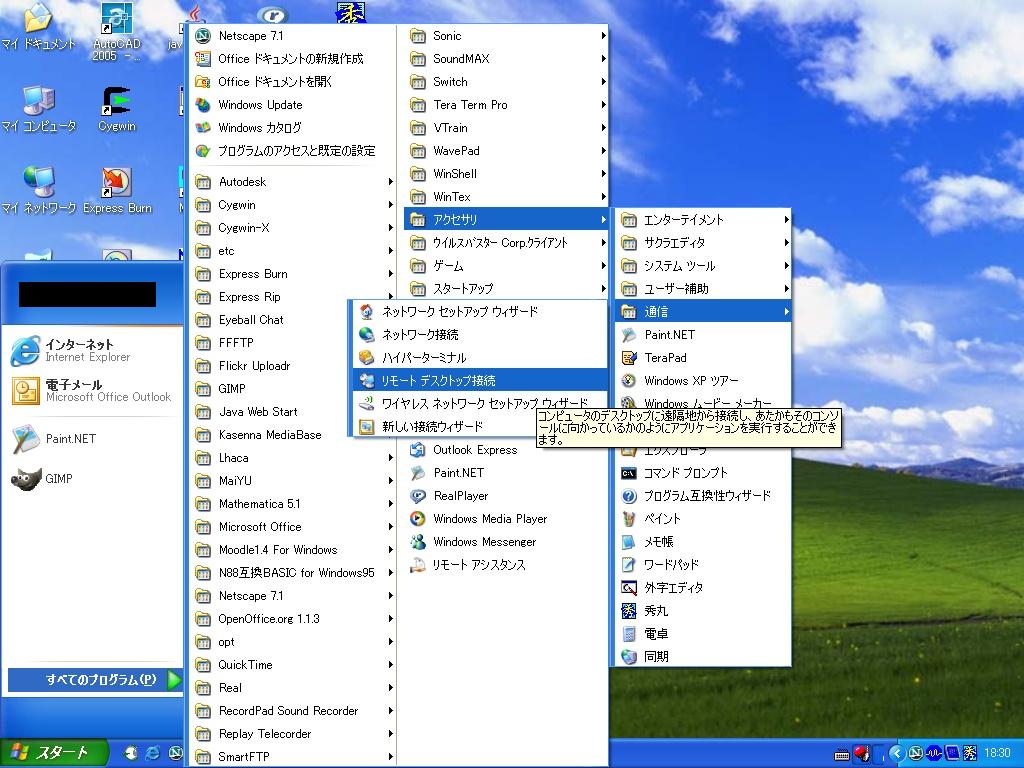
Task: Open ハイパーターミナル from the 通信 submenu
Action: [x=480, y=357]
